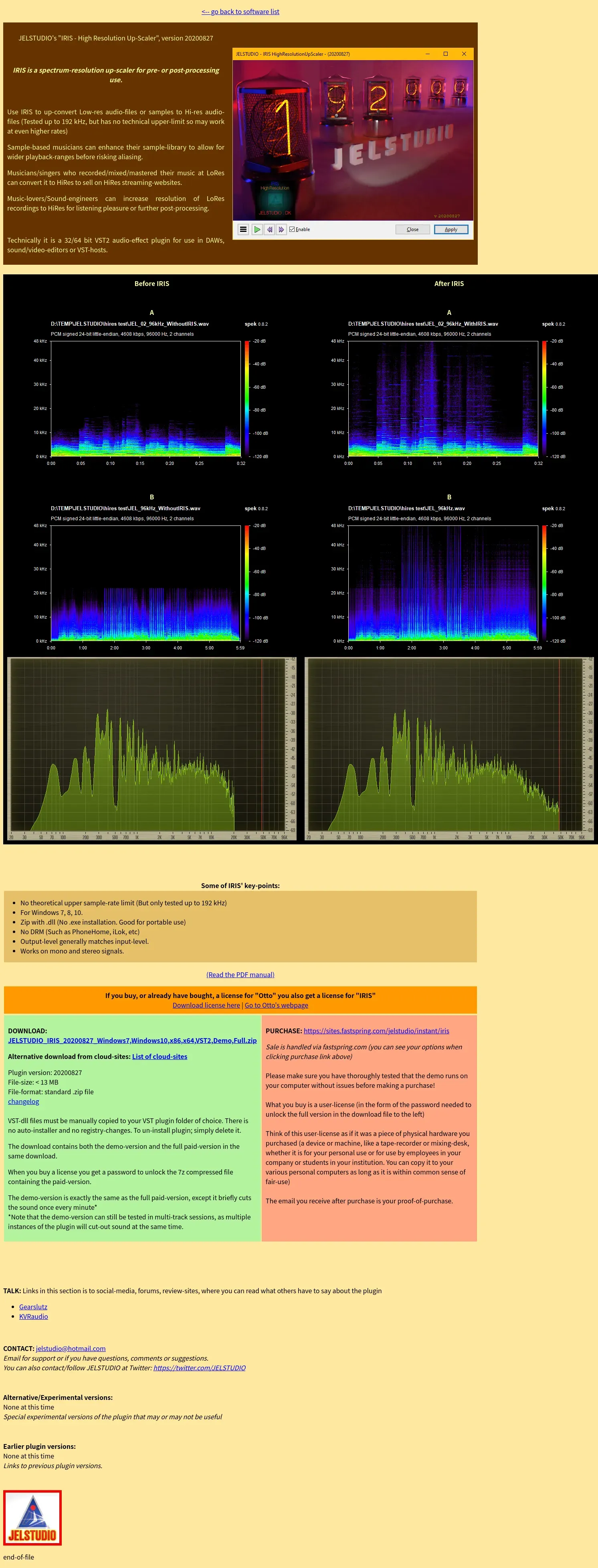598x1568 pixels.
Task: Click the 'Plugin version: 20200827' text
Action: (44, 1073)
